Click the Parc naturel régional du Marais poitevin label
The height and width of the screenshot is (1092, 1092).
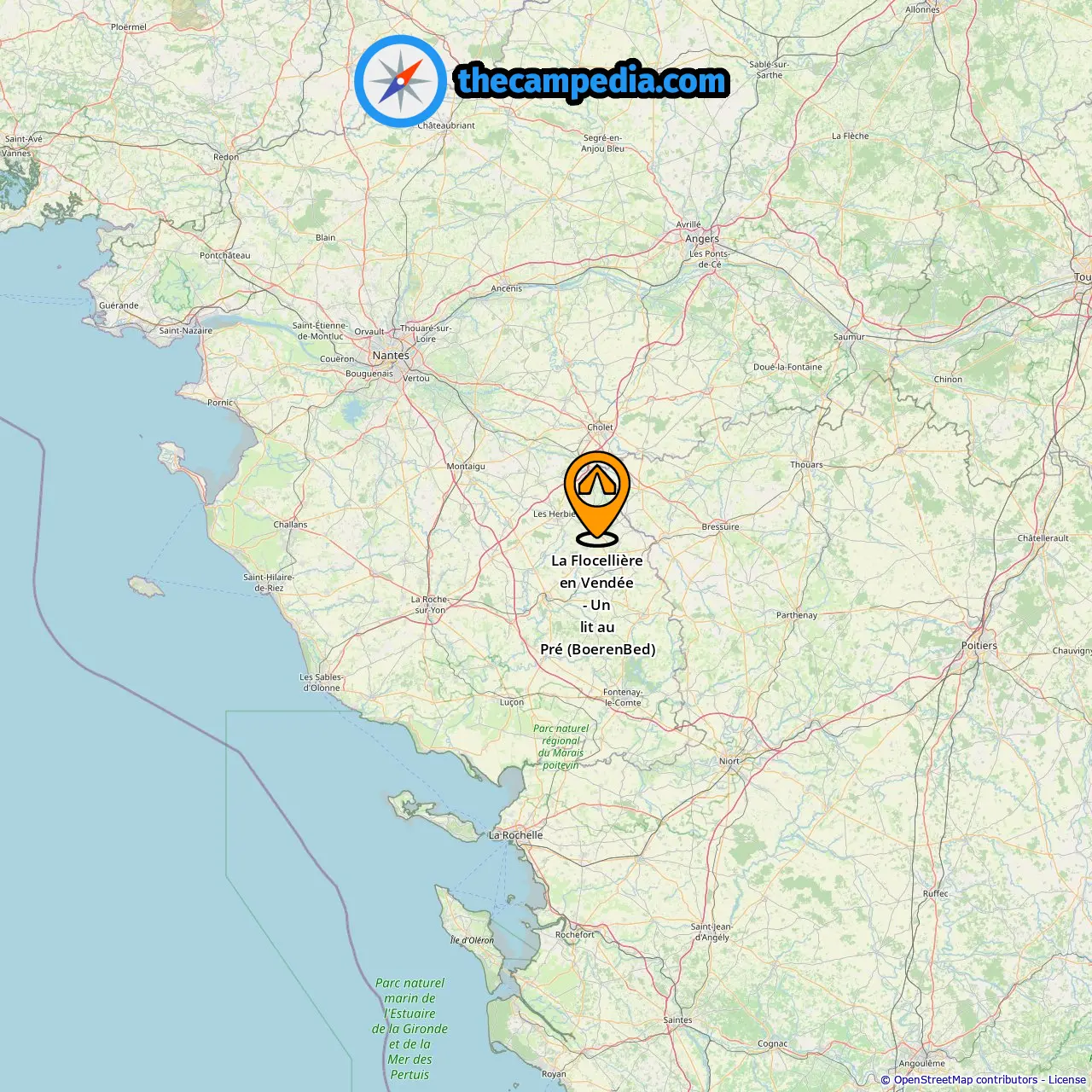click(561, 746)
